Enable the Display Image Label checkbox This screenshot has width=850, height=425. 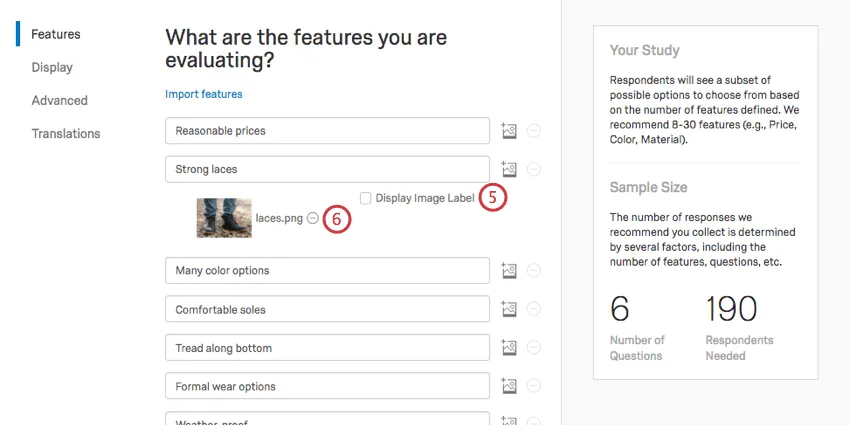tap(366, 198)
